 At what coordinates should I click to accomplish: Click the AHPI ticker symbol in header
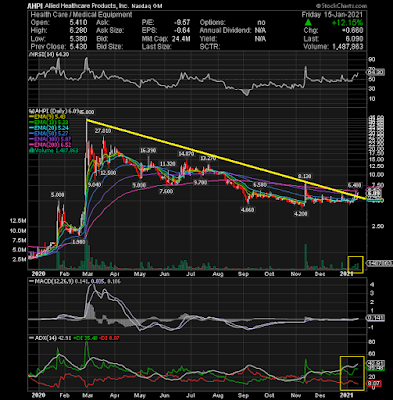tap(34, 6)
